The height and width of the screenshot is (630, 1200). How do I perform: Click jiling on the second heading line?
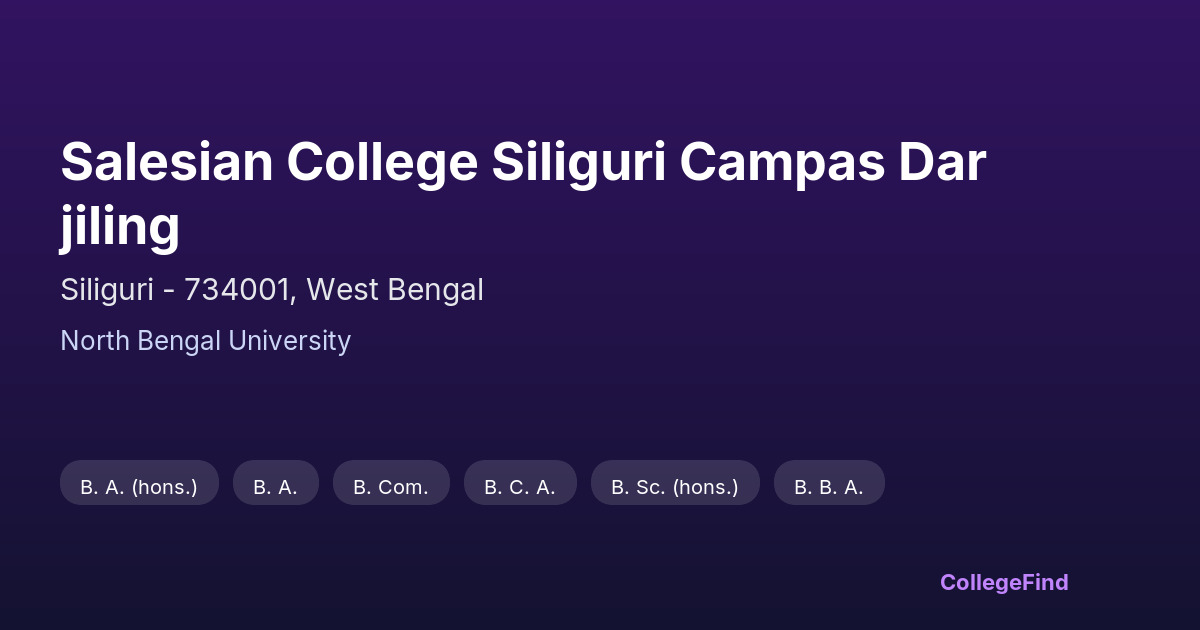click(120, 226)
